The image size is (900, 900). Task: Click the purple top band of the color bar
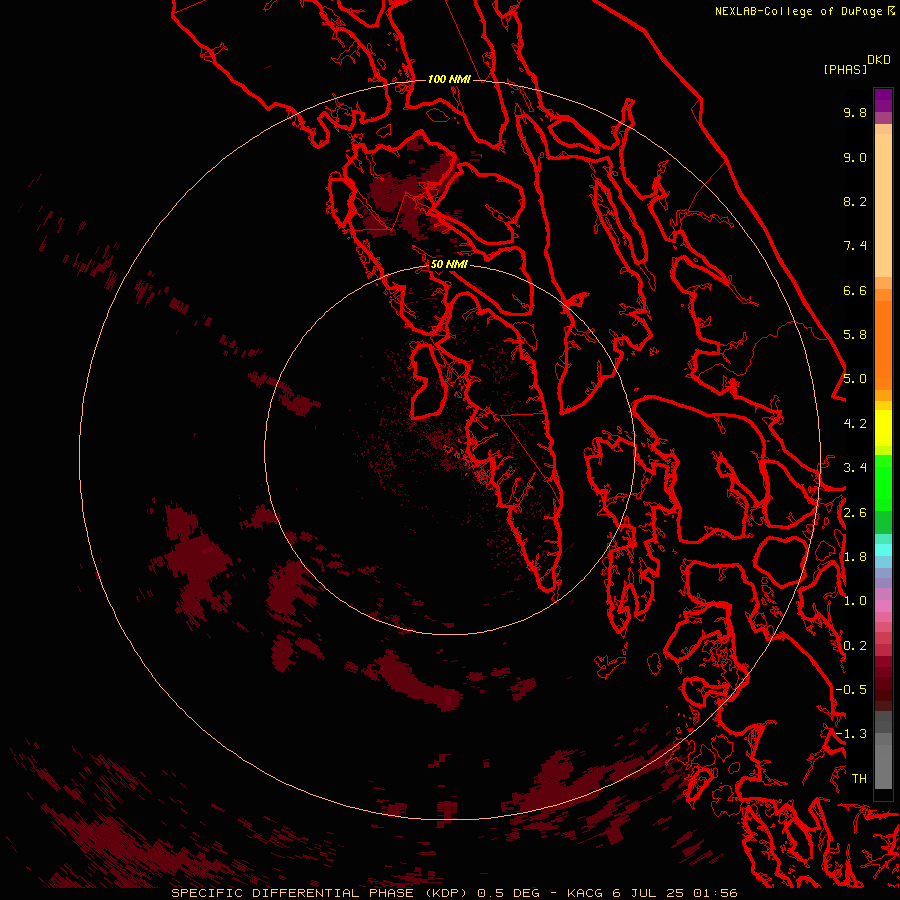click(x=883, y=99)
